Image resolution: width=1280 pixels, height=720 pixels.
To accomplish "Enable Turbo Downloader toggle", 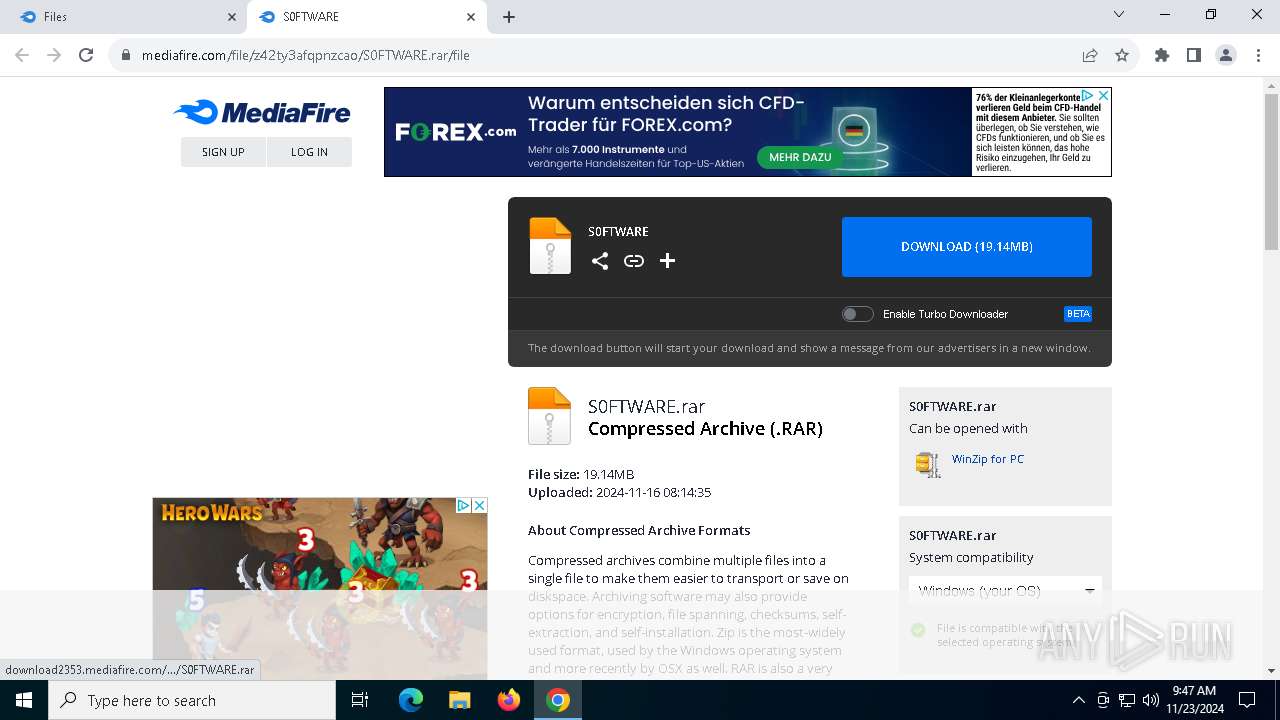I will point(857,314).
